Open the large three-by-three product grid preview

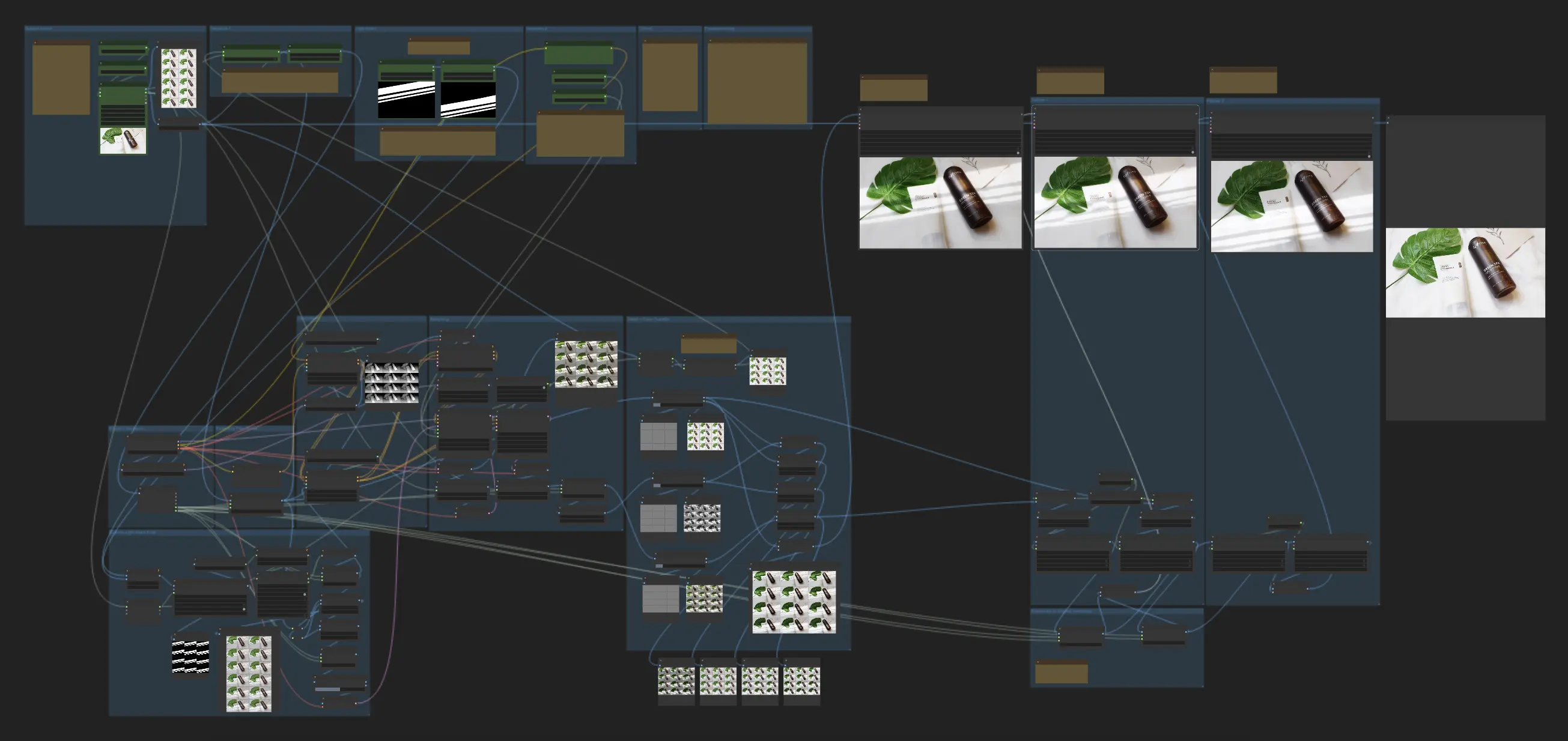[x=794, y=602]
